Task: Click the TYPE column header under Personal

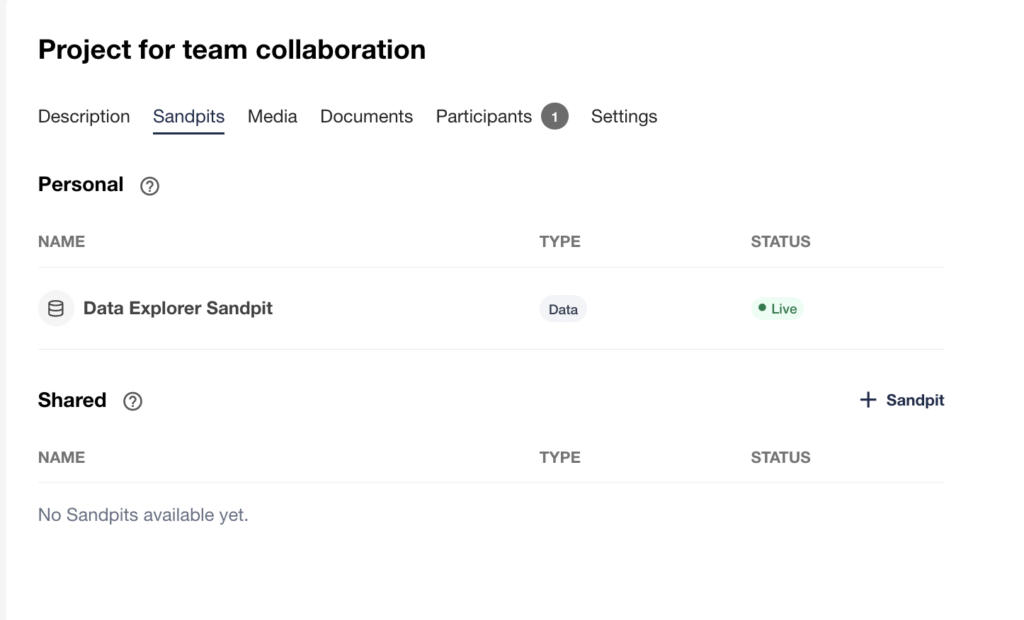Action: [x=560, y=242]
